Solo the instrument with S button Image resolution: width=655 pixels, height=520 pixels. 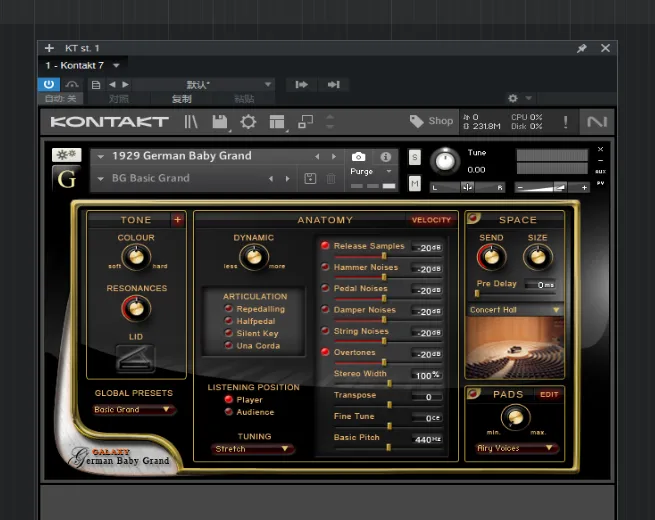click(x=414, y=157)
